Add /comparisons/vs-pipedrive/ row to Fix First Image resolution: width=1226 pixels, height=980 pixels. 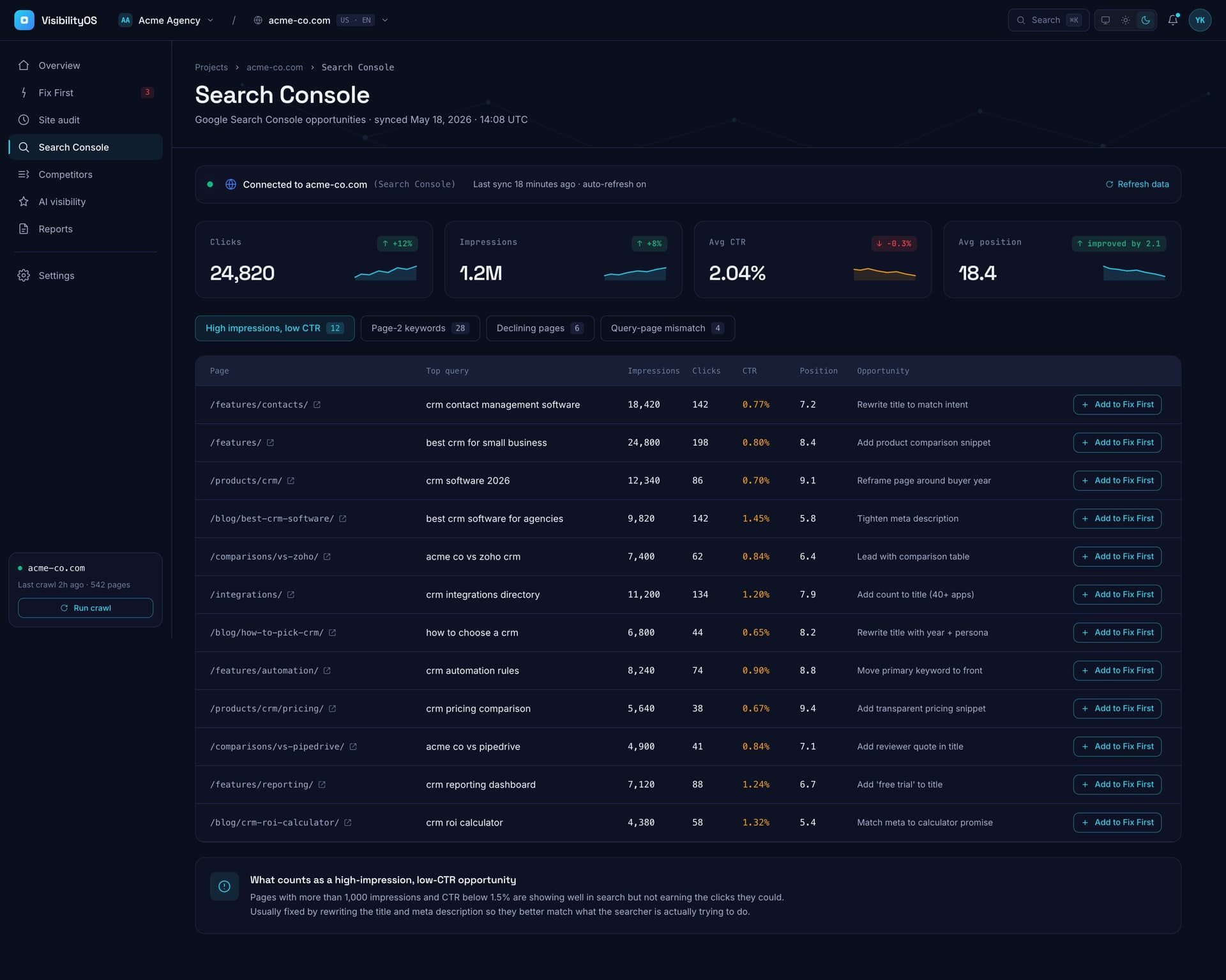1117,746
